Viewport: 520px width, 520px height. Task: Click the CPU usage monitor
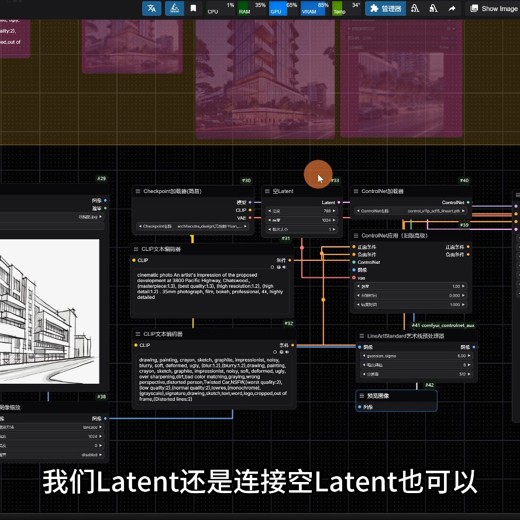pos(220,8)
